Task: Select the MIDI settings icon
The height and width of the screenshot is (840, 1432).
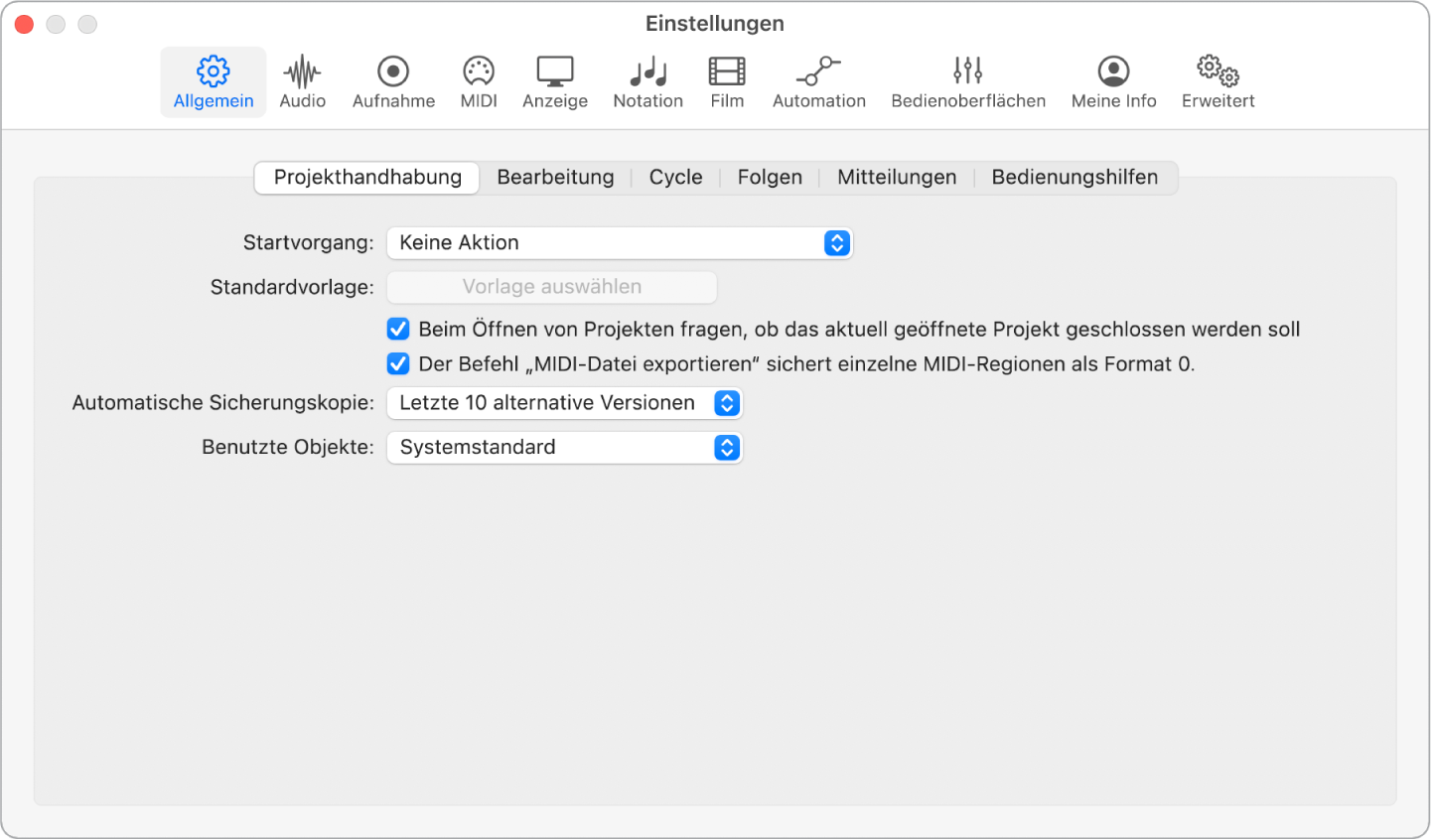Action: [x=479, y=81]
